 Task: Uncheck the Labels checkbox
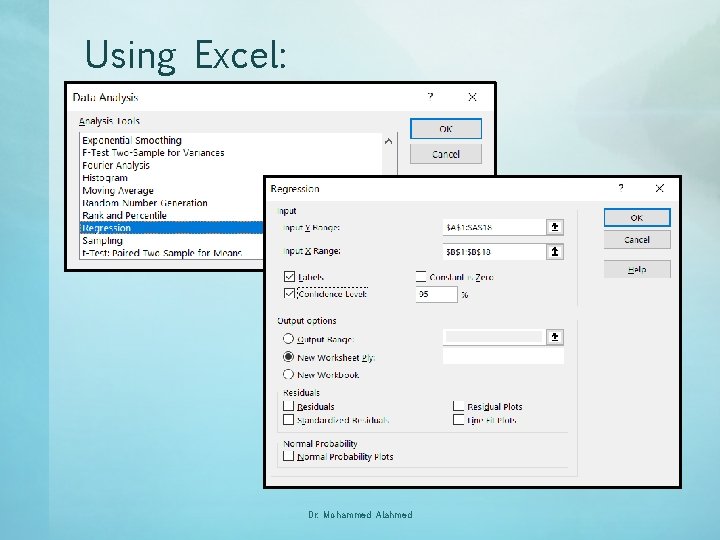(289, 276)
